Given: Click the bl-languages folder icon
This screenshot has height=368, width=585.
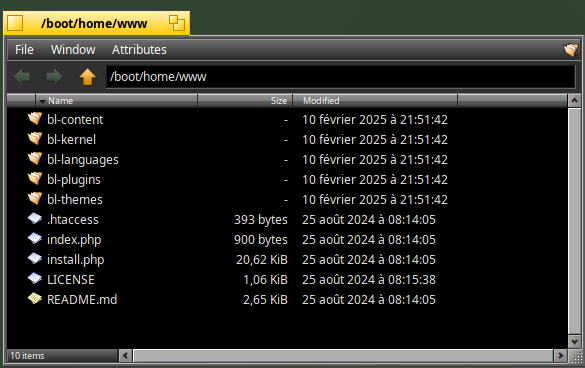Looking at the screenshot, I should click(35, 159).
